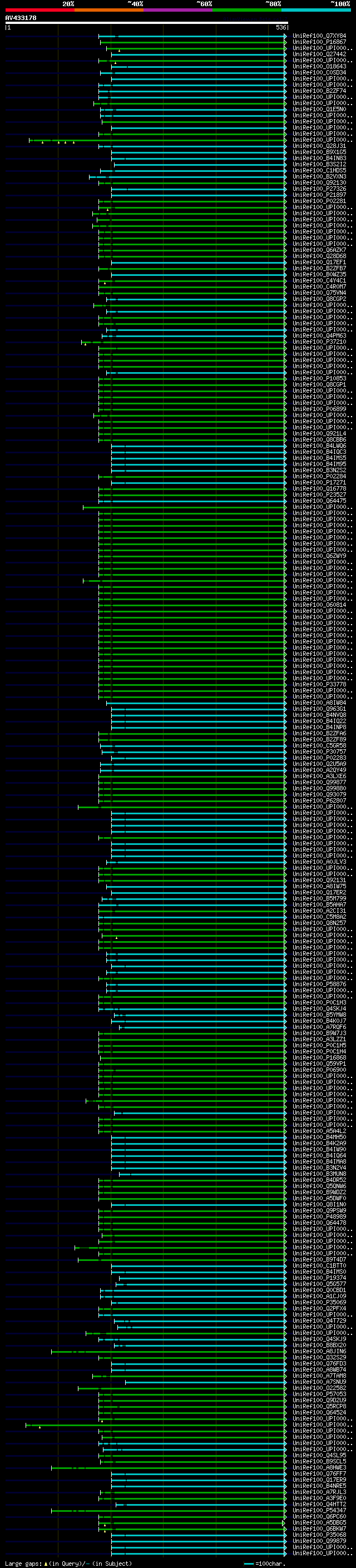Select hit label UniRef100_P27326
The height and width of the screenshot is (1568, 356).
(x=319, y=189)
